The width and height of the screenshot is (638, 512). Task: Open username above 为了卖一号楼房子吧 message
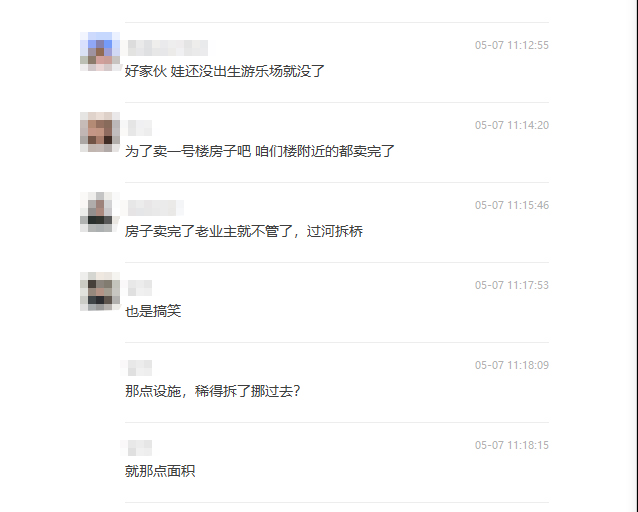coord(140,128)
